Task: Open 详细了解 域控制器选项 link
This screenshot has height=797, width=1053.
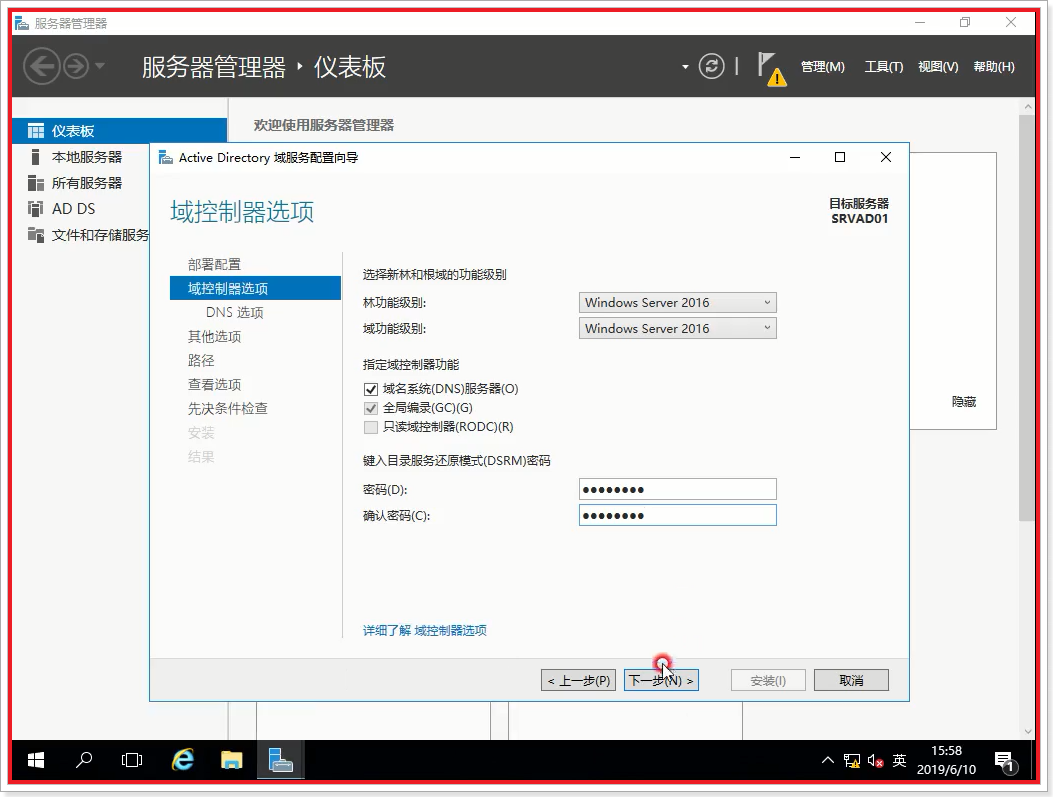Action: click(424, 630)
